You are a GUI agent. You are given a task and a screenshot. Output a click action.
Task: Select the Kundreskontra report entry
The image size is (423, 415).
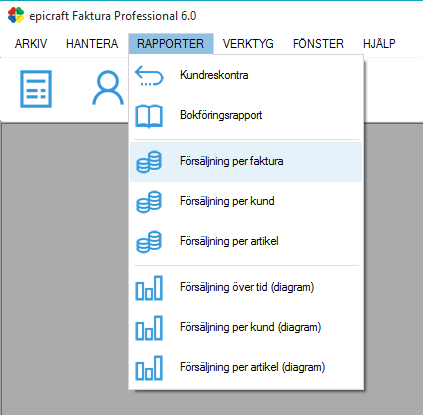click(246, 76)
